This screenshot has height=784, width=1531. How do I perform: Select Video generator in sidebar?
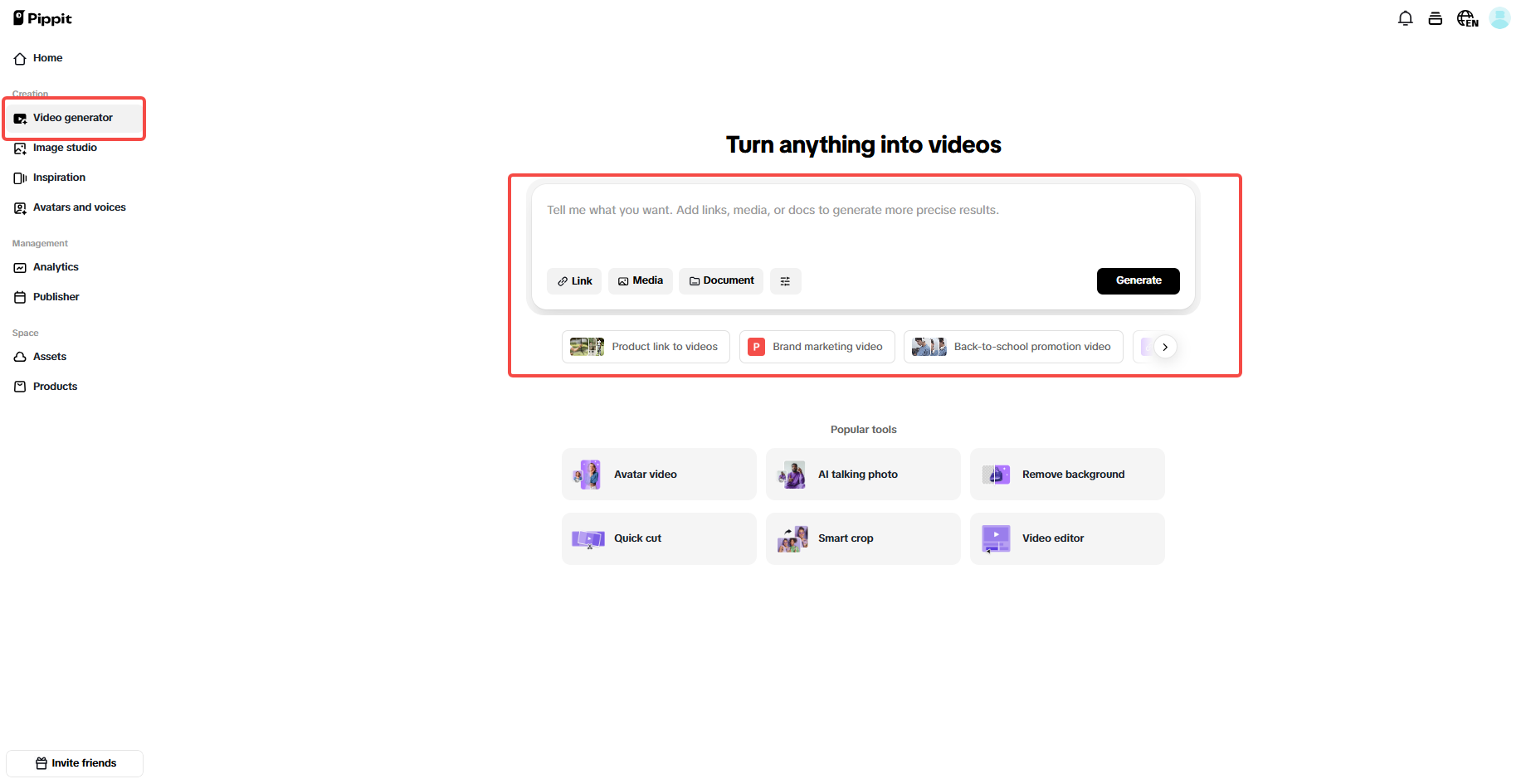[x=75, y=118]
